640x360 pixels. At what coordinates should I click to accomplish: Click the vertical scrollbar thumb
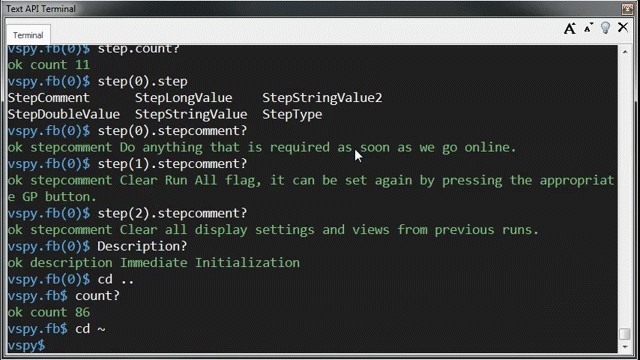click(x=625, y=333)
